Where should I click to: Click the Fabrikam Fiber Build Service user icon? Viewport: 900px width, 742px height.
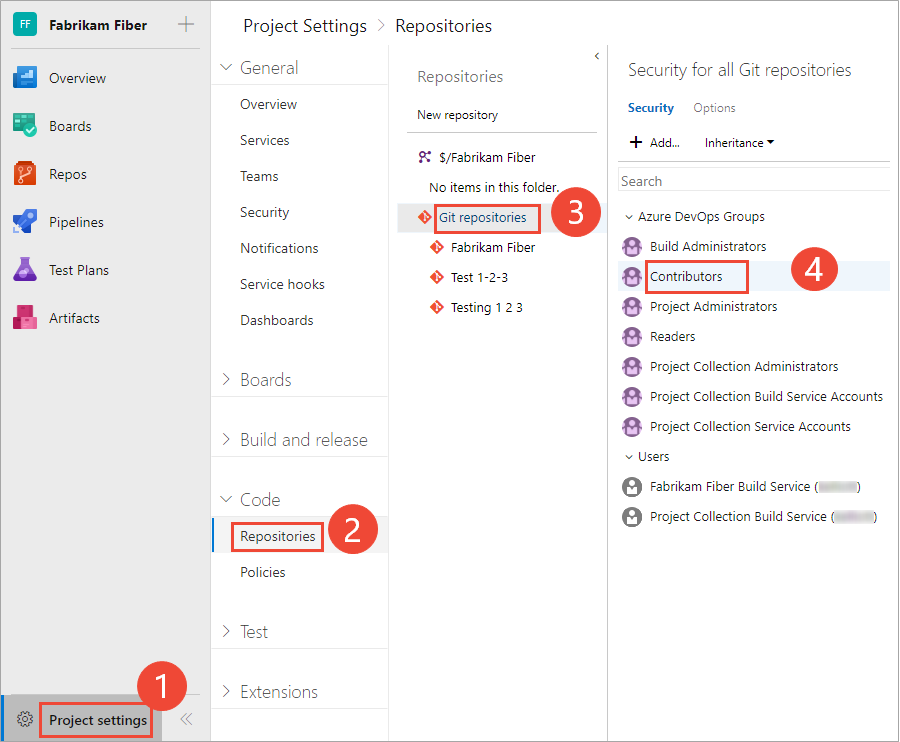pyautogui.click(x=632, y=486)
